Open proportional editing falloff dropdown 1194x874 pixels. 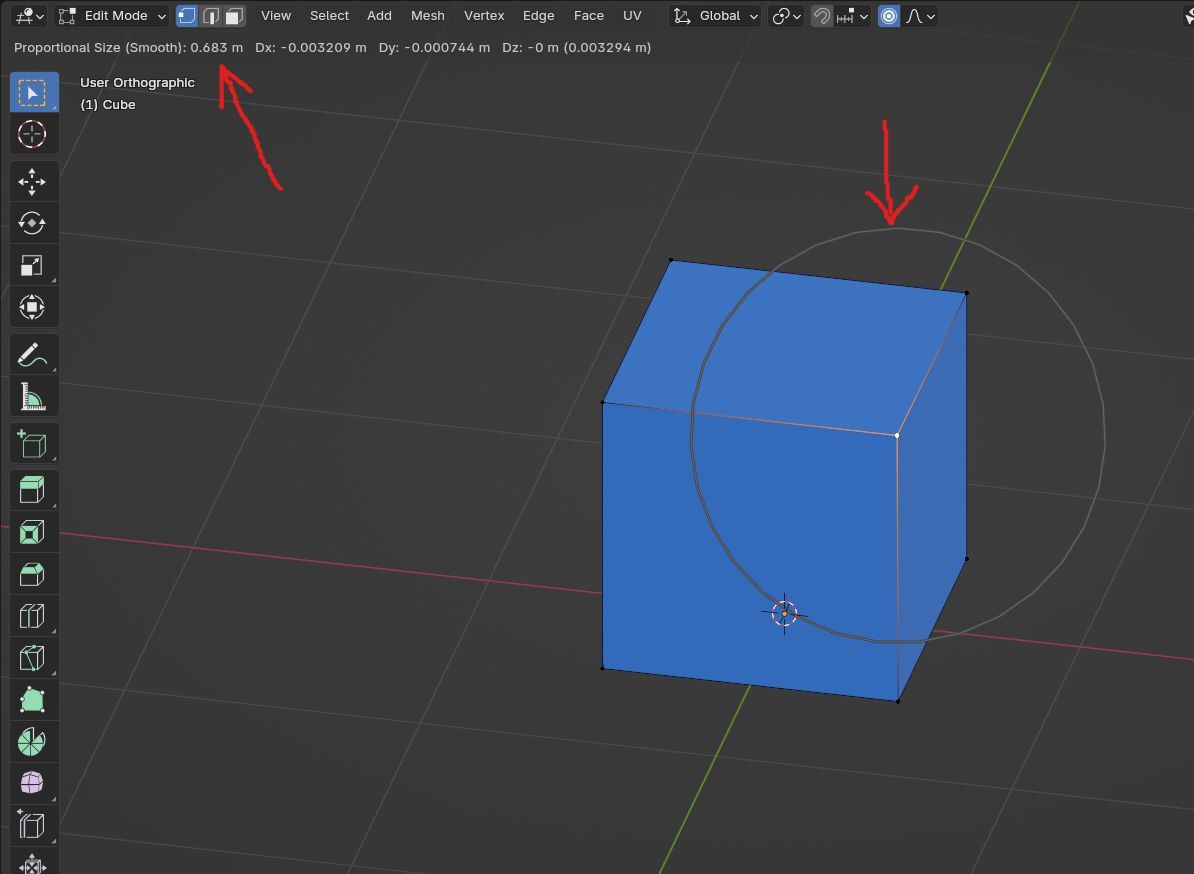click(920, 16)
